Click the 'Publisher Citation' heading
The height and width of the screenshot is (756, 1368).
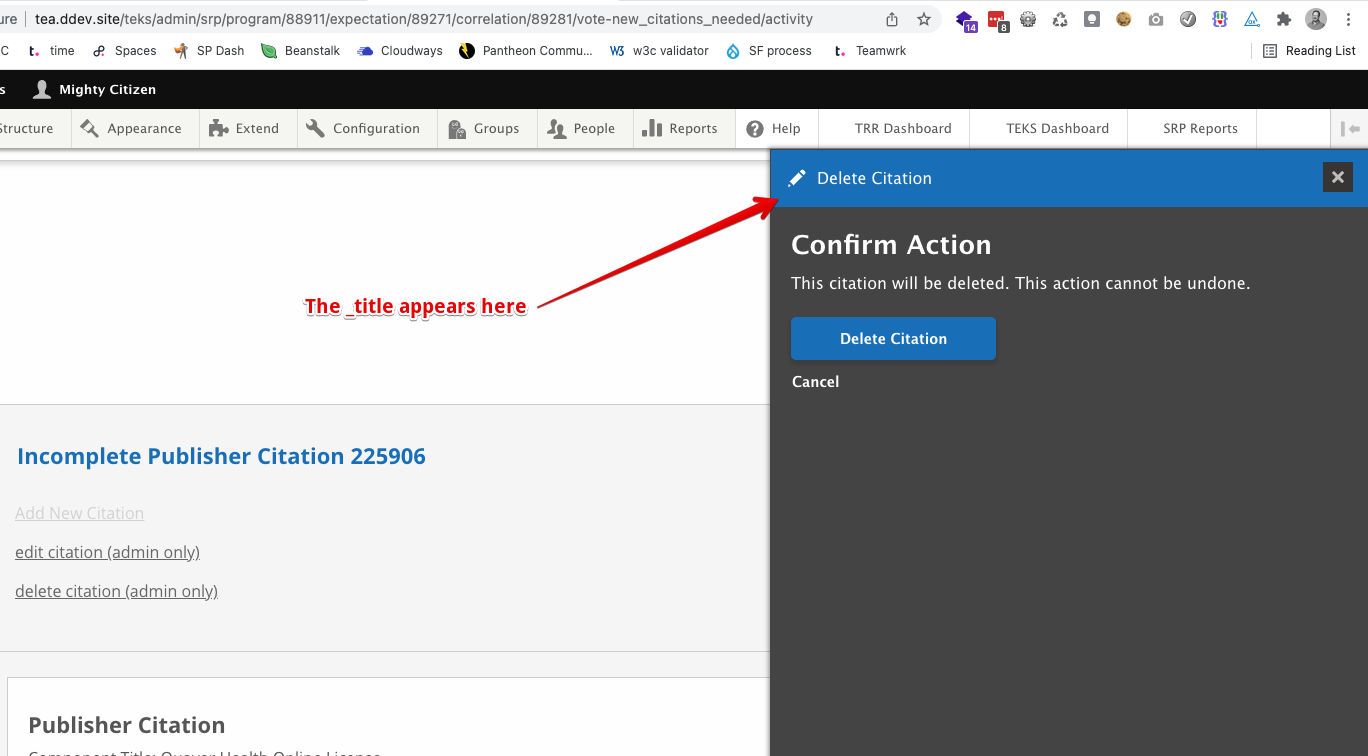click(127, 725)
